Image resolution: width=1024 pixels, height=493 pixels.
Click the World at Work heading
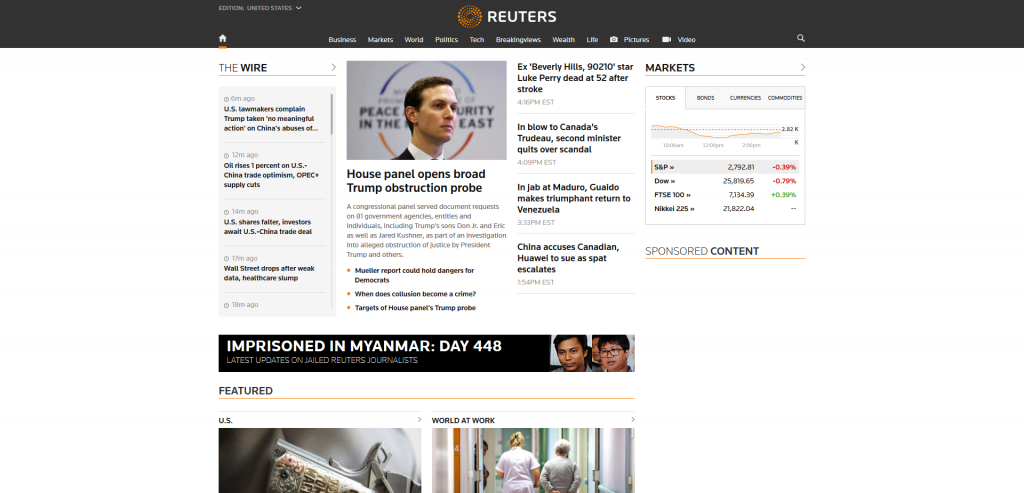[x=463, y=421]
